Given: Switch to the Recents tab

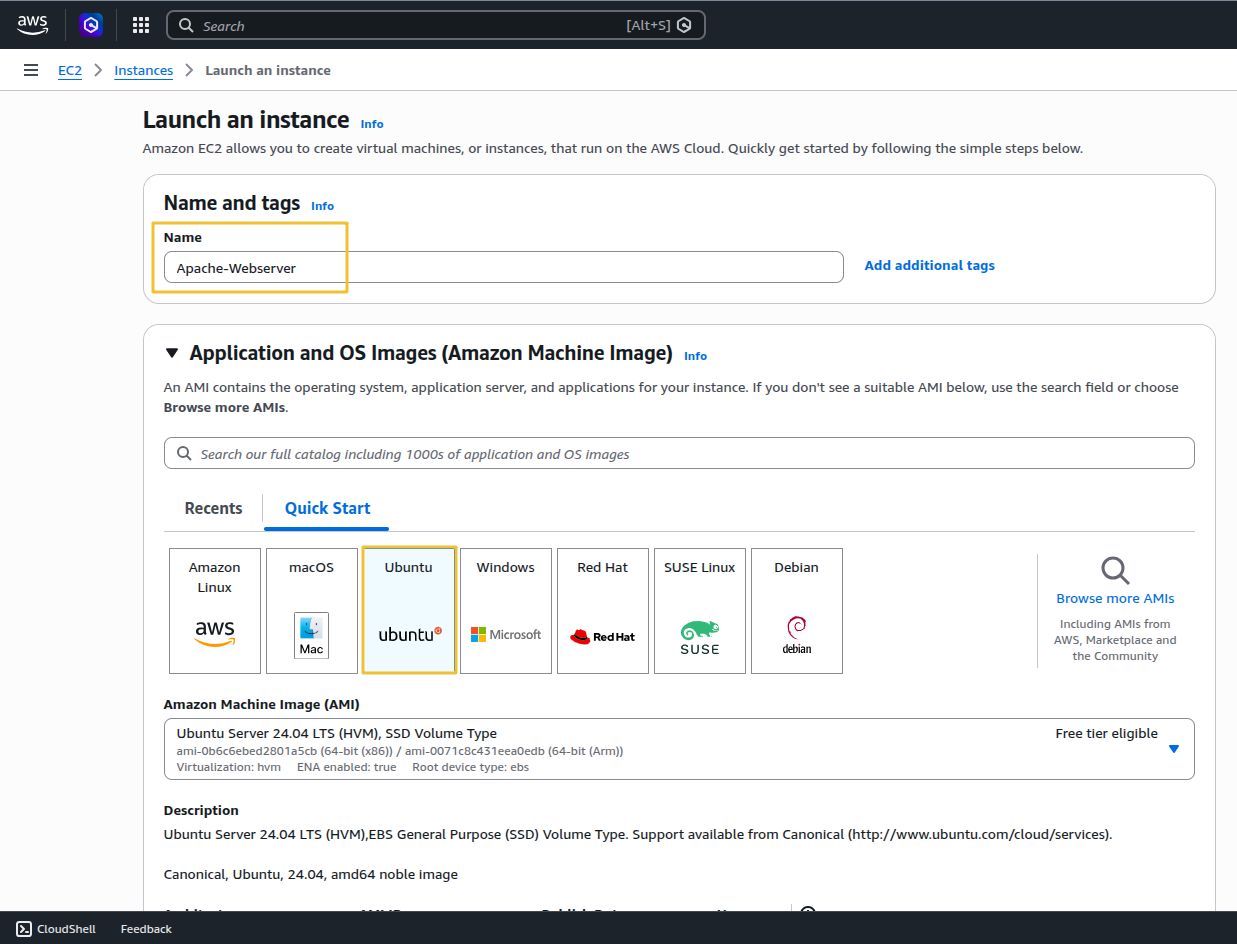Looking at the screenshot, I should (x=213, y=508).
